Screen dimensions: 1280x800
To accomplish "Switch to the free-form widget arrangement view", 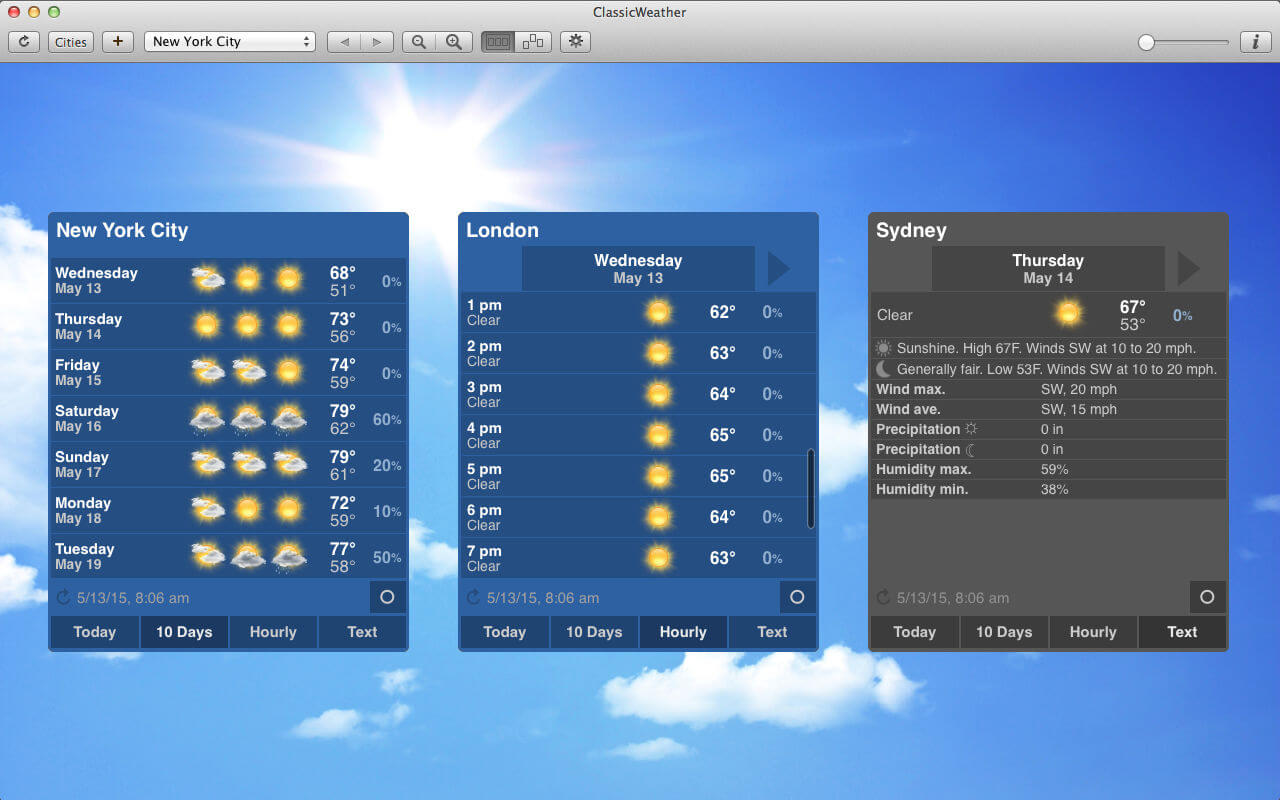I will pos(534,42).
